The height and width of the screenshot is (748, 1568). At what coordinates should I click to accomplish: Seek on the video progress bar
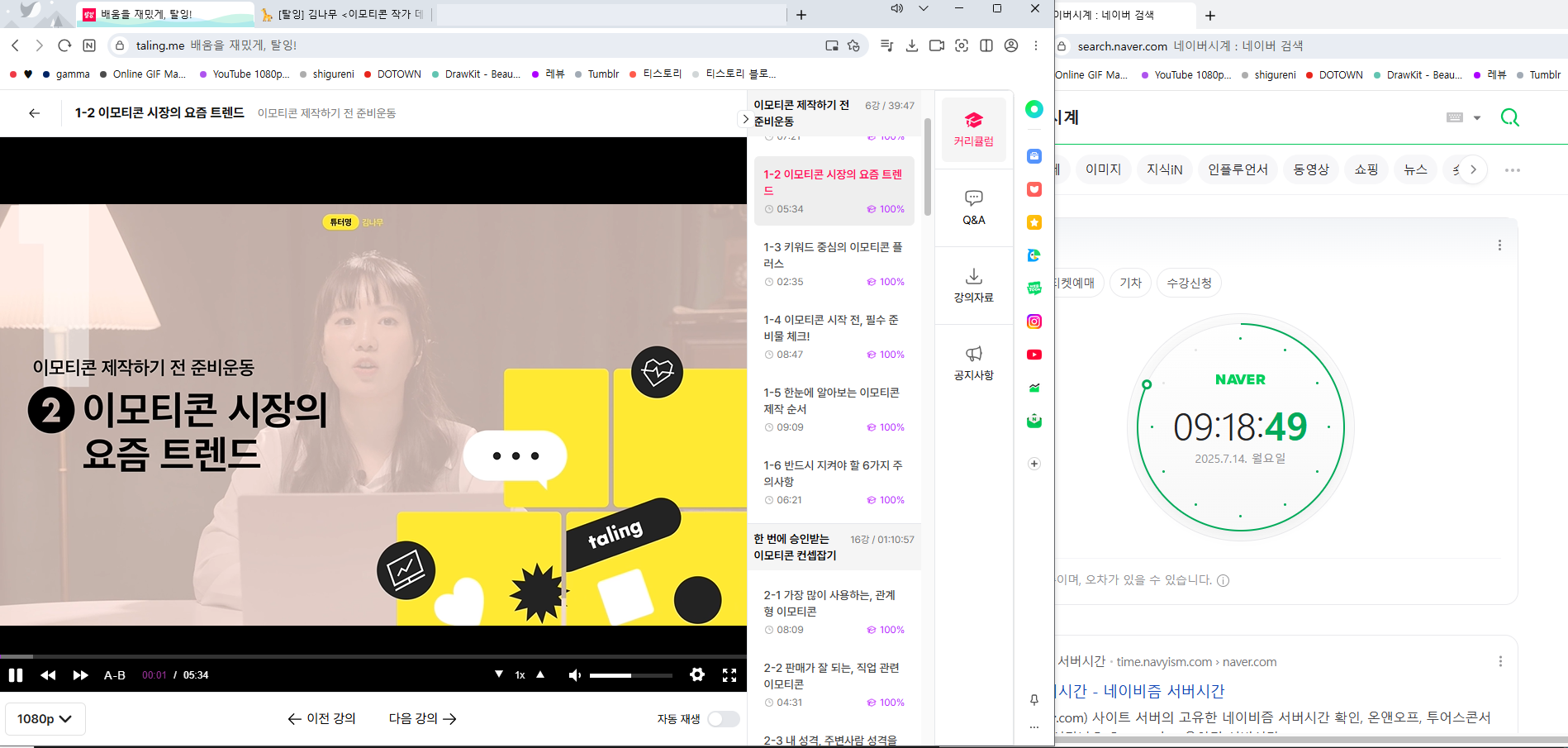(x=373, y=656)
